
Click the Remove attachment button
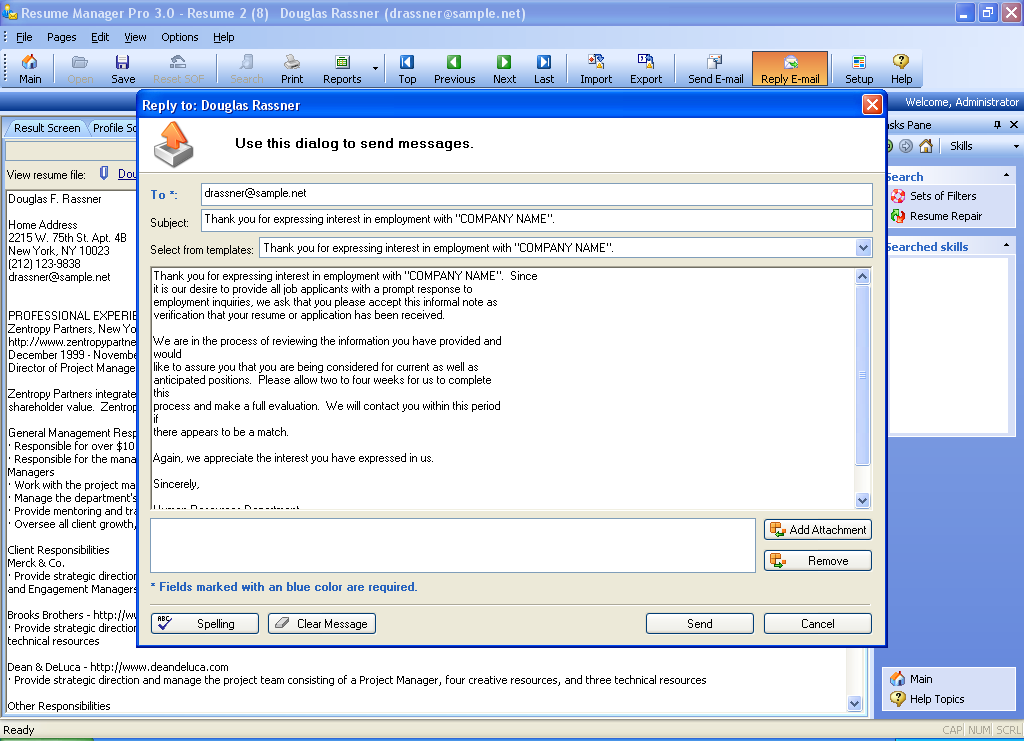[818, 561]
